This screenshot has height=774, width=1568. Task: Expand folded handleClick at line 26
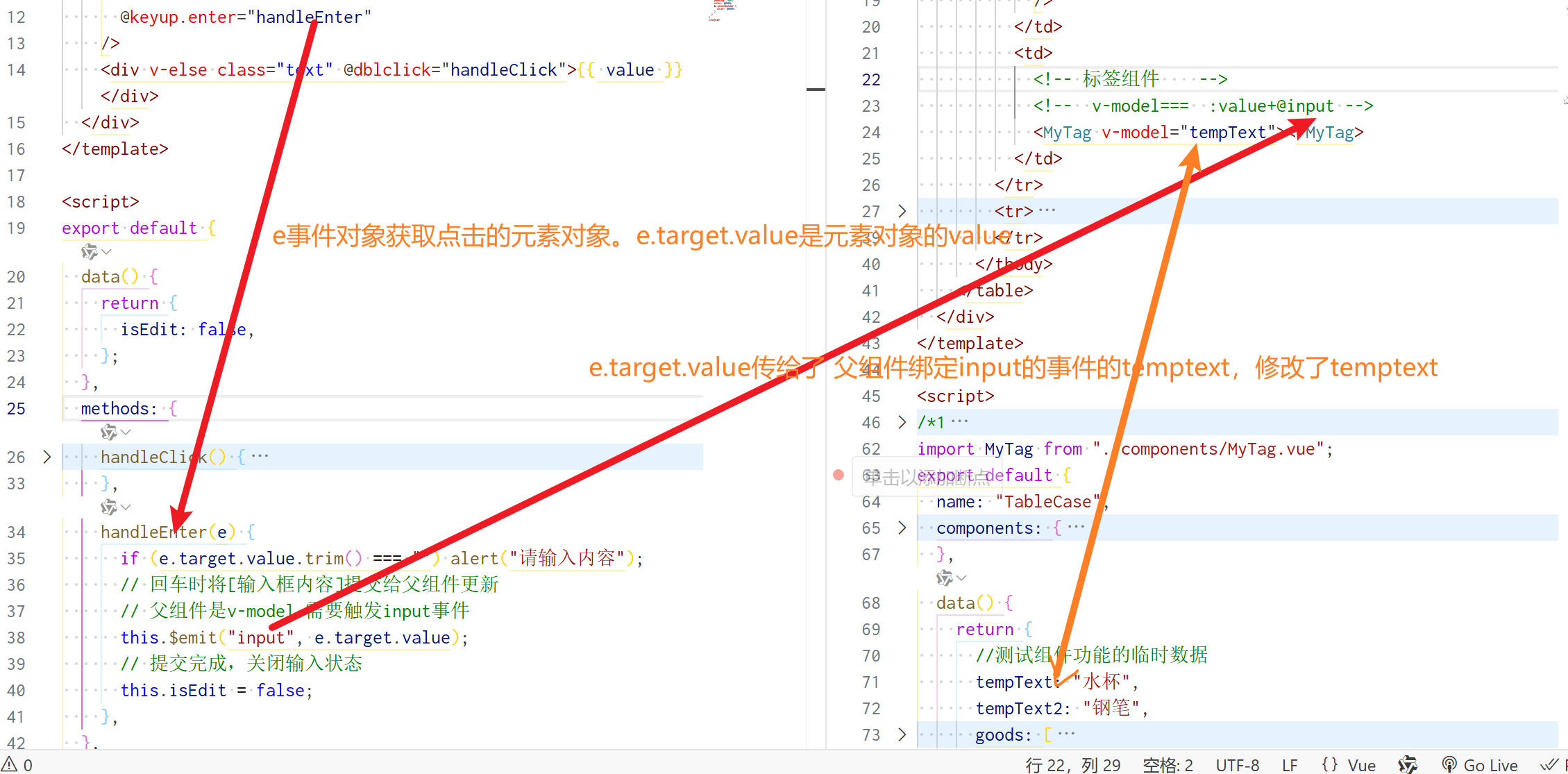click(47, 457)
